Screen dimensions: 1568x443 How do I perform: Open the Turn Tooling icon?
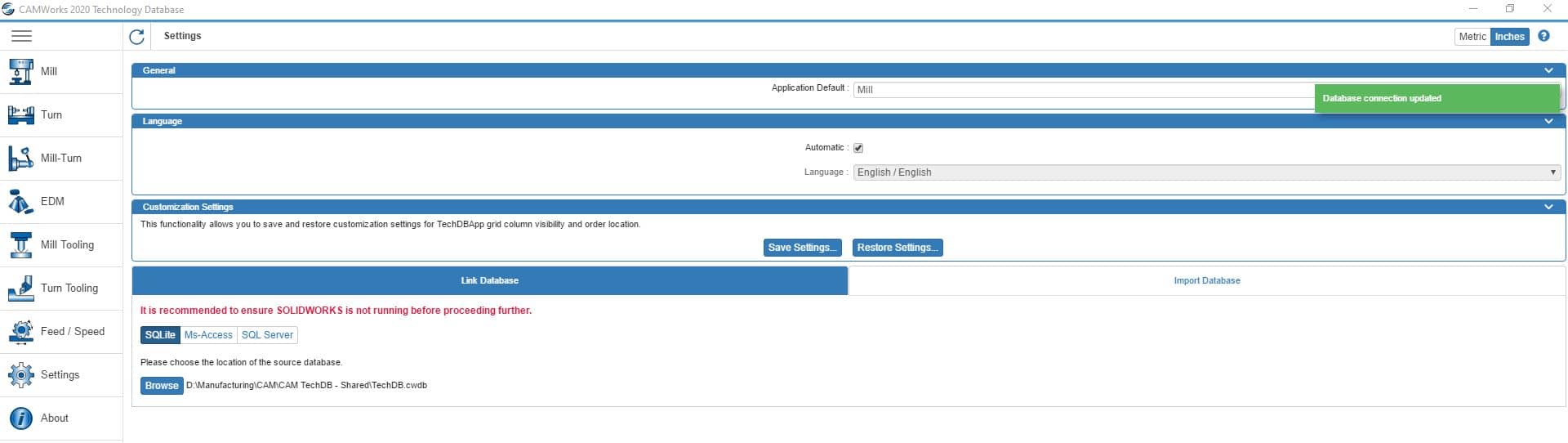click(21, 289)
